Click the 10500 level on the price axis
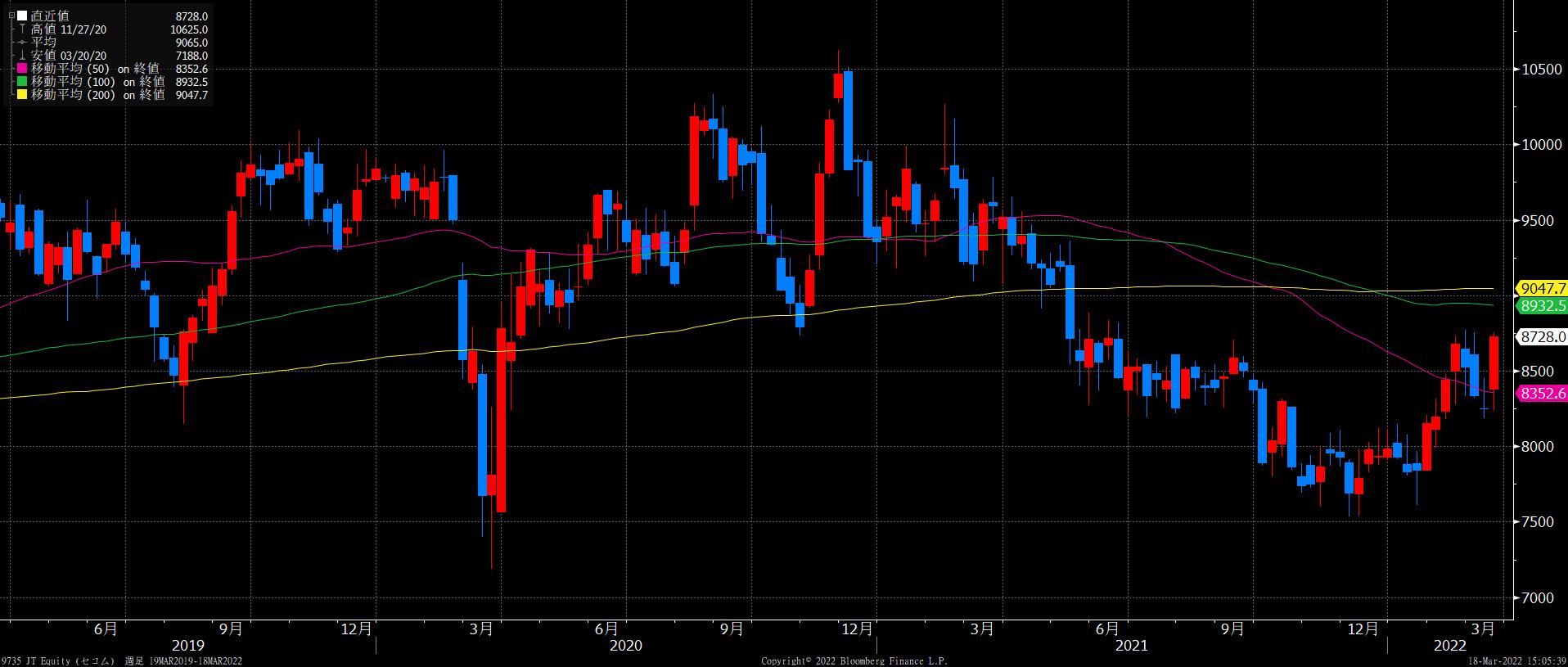This screenshot has height=667, width=1568. 1542,70
